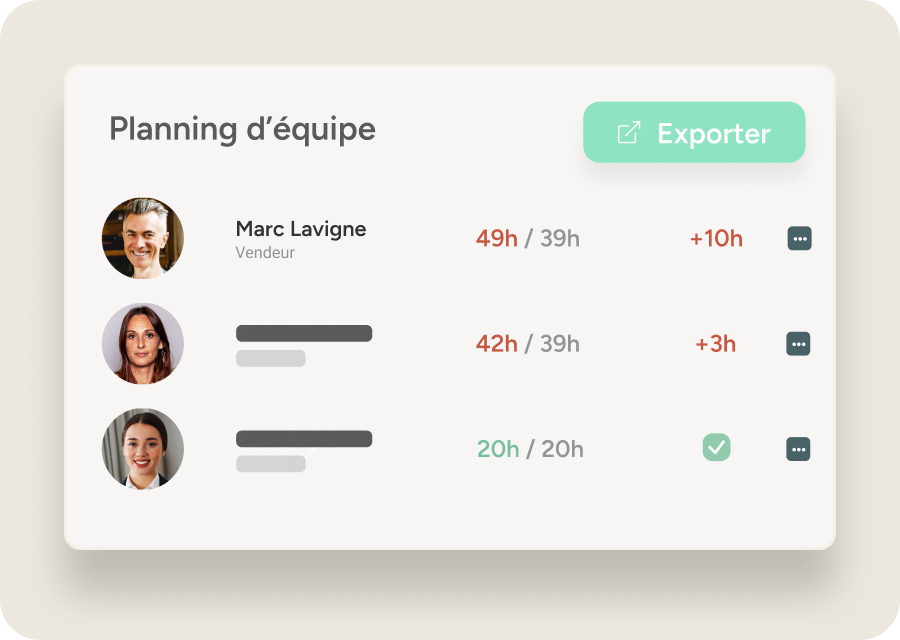Click the 49h / 39h hours value
The height and width of the screenshot is (640, 900).
pos(527,238)
